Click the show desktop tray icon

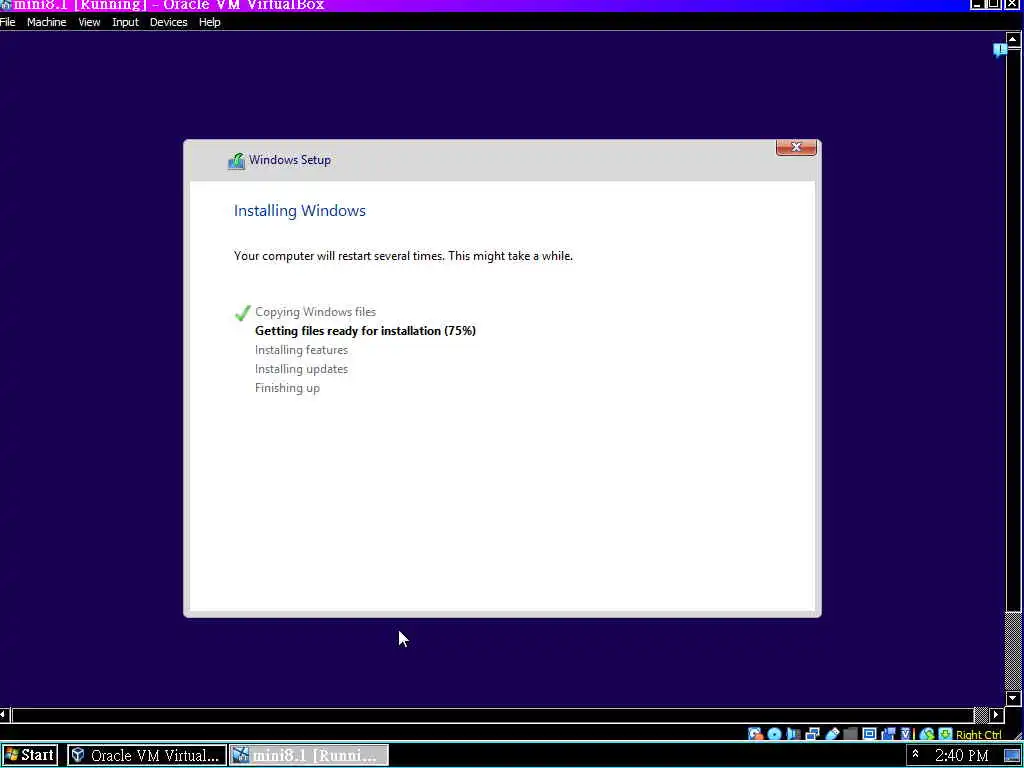pos(1012,756)
